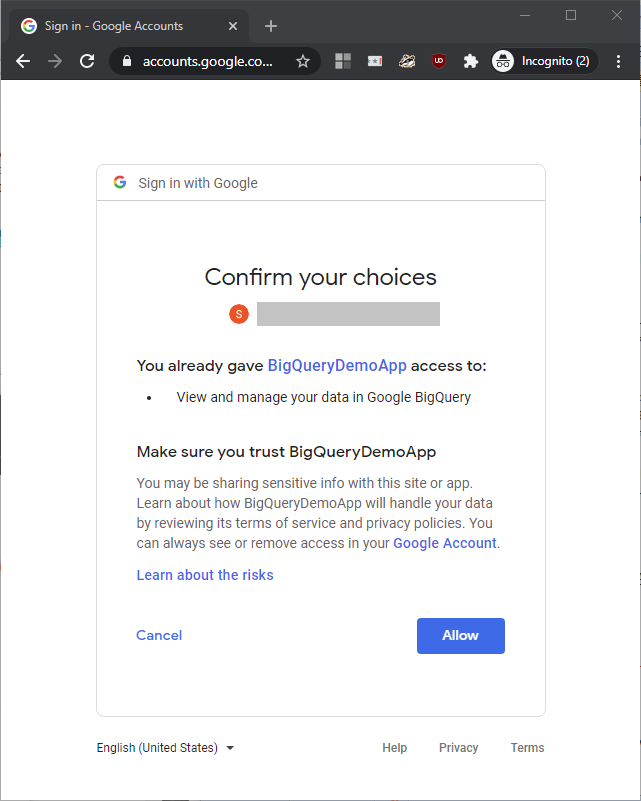Image resolution: width=641 pixels, height=801 pixels.
Task: Open the Help footer link
Action: [394, 748]
